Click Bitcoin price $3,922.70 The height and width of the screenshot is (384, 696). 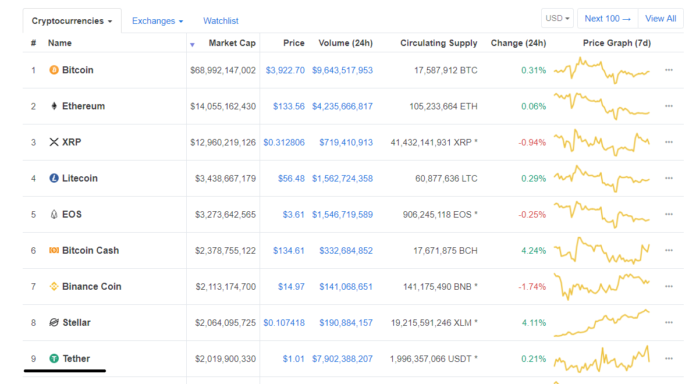click(x=285, y=70)
